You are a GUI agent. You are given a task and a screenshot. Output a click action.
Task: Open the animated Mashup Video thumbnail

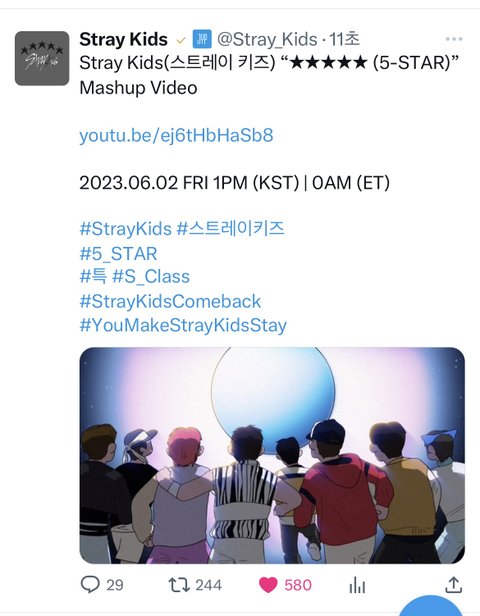tap(272, 455)
